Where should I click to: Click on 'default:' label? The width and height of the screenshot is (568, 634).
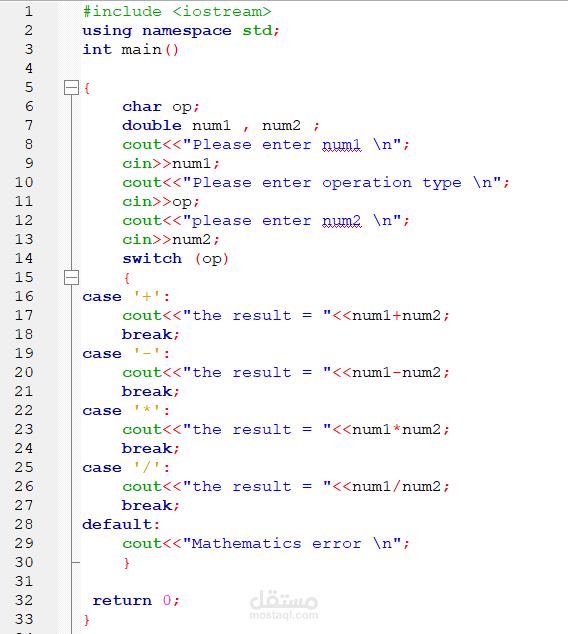[121, 525]
